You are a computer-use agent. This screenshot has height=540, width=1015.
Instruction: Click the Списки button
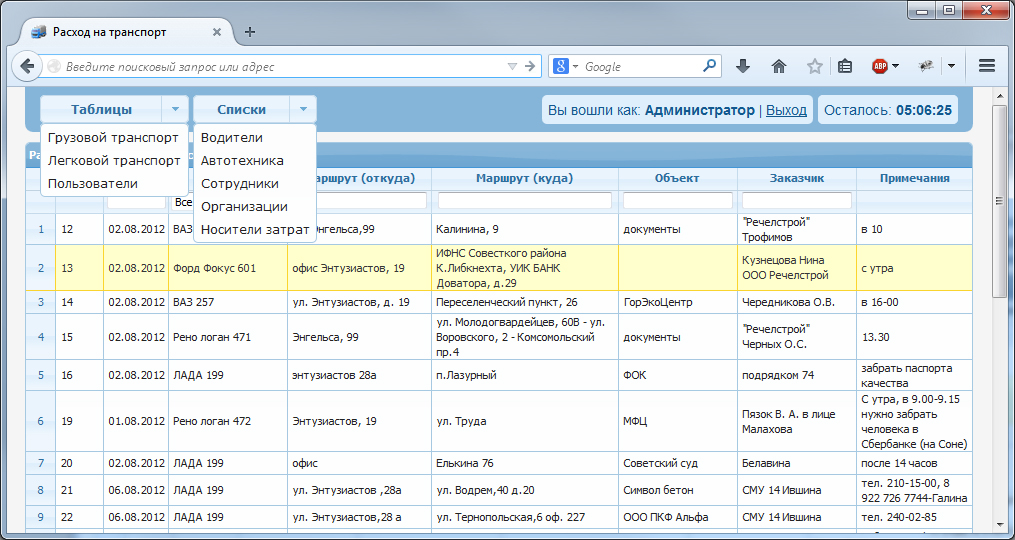click(241, 109)
